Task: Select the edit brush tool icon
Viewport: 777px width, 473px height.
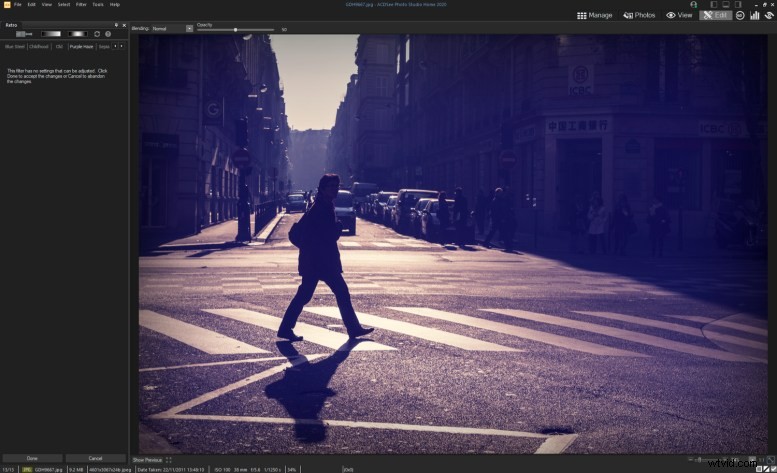Action: click(x=24, y=34)
